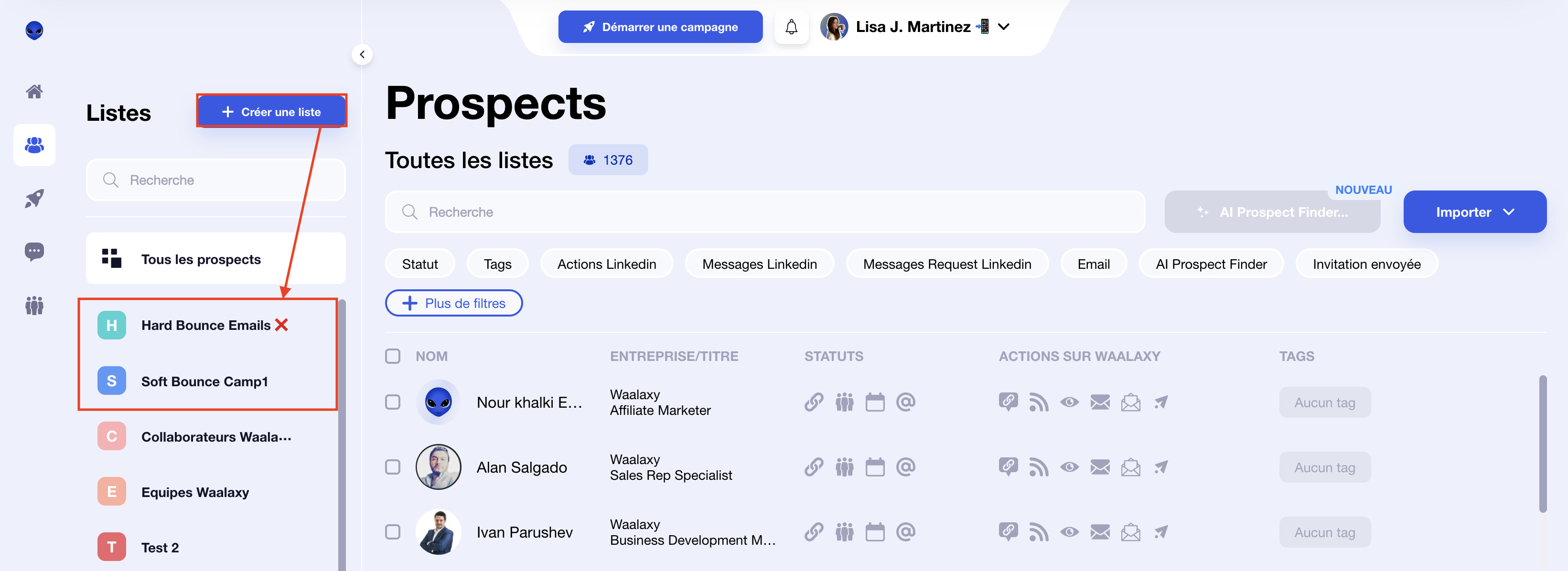Open the Home icon in sidebar
This screenshot has height=571, width=1568.
tap(34, 91)
